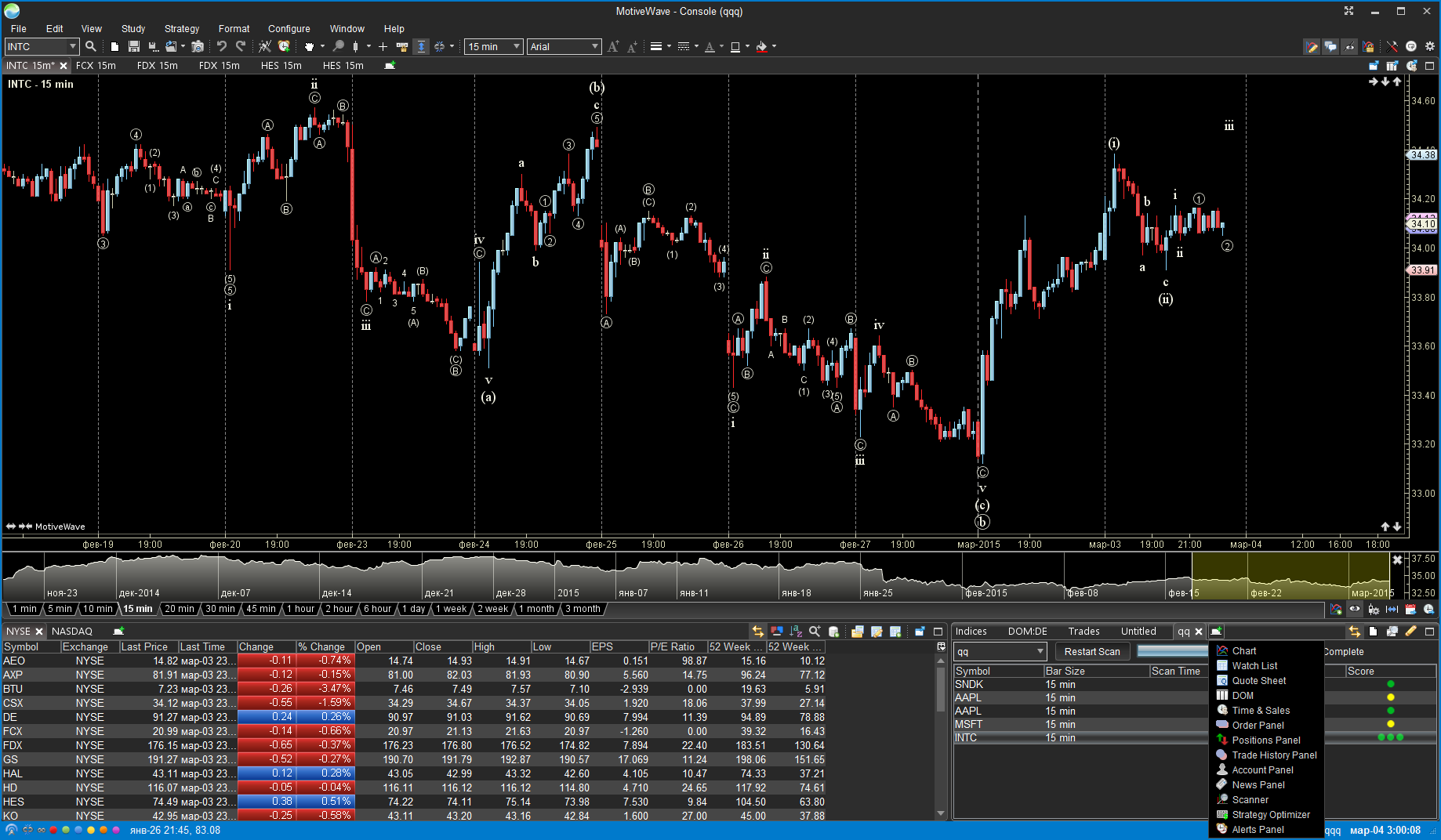This screenshot has height=840, width=1441.
Task: Click the symbol search magnifier icon
Action: [91, 47]
